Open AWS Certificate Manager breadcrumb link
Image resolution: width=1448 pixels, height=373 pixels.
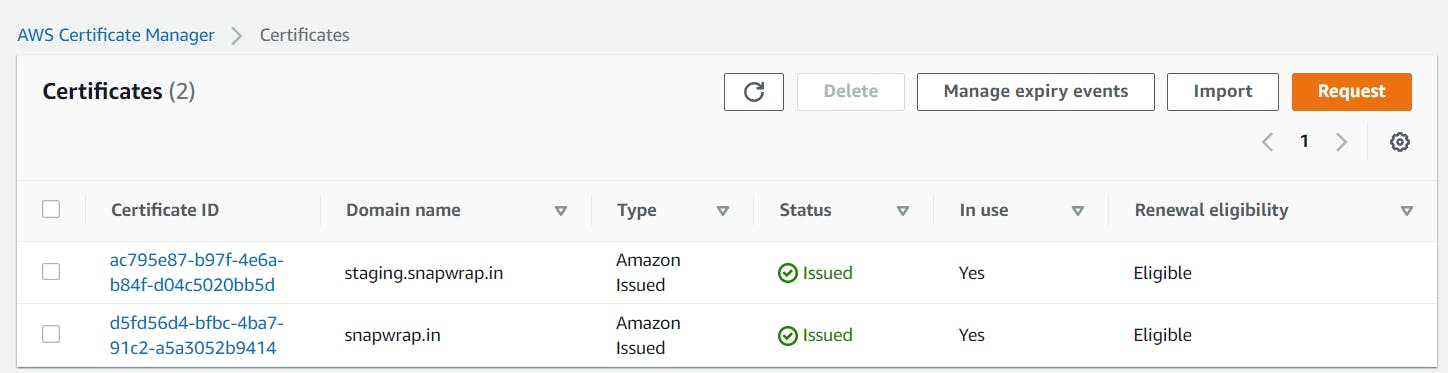116,35
